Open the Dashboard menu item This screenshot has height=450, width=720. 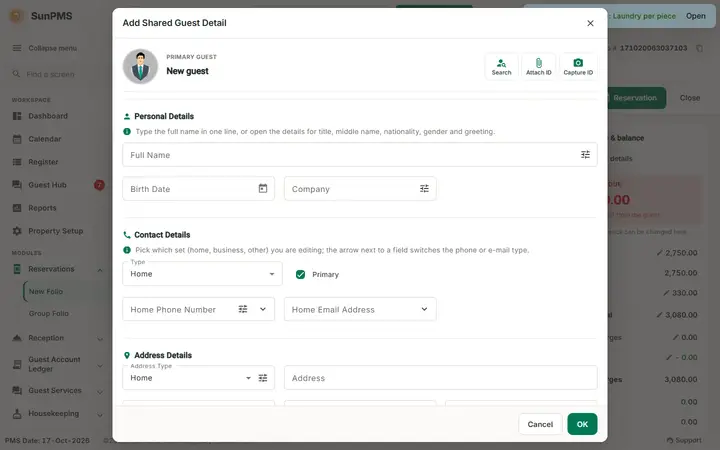(x=48, y=116)
